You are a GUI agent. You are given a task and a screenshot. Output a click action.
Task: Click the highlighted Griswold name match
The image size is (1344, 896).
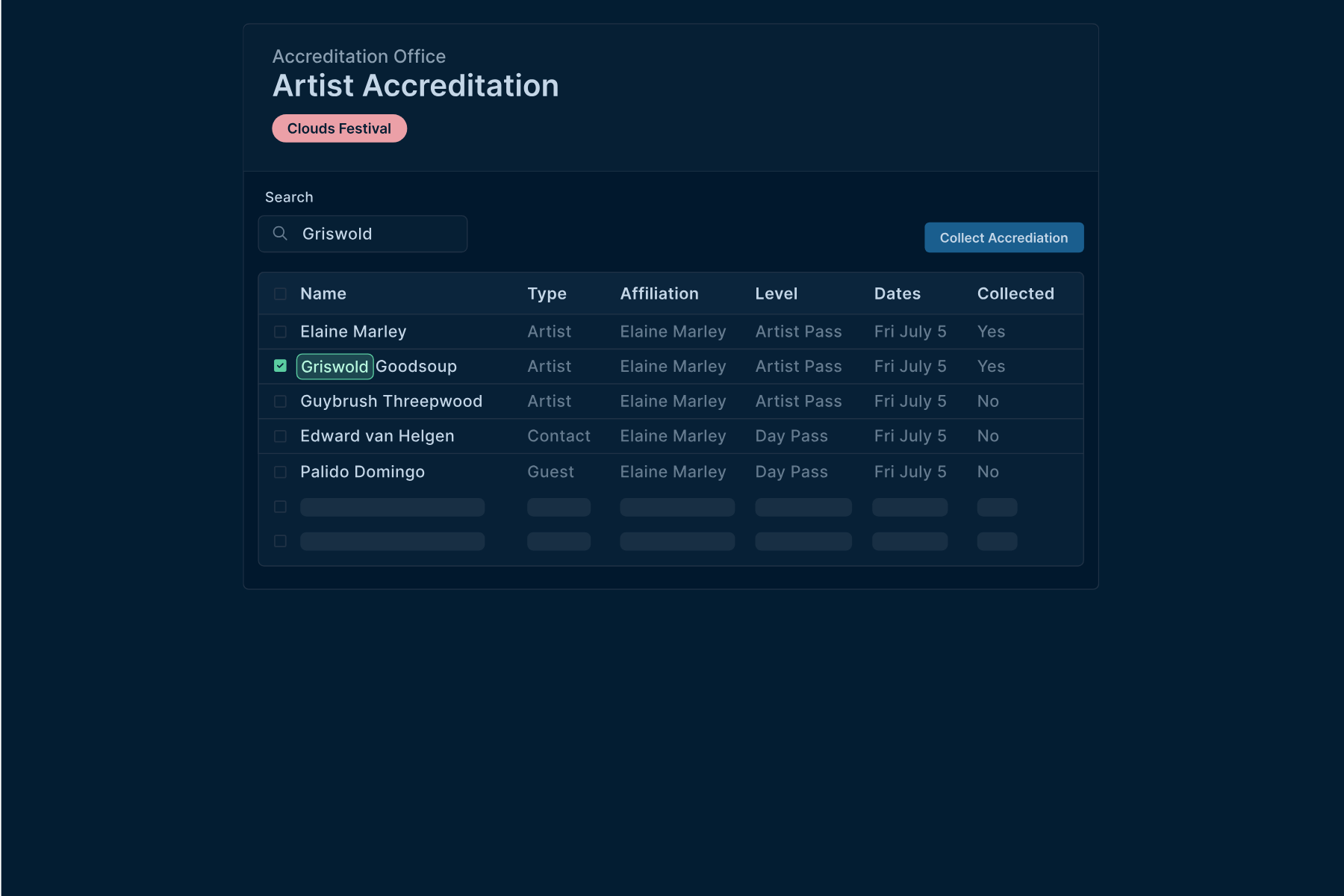335,367
